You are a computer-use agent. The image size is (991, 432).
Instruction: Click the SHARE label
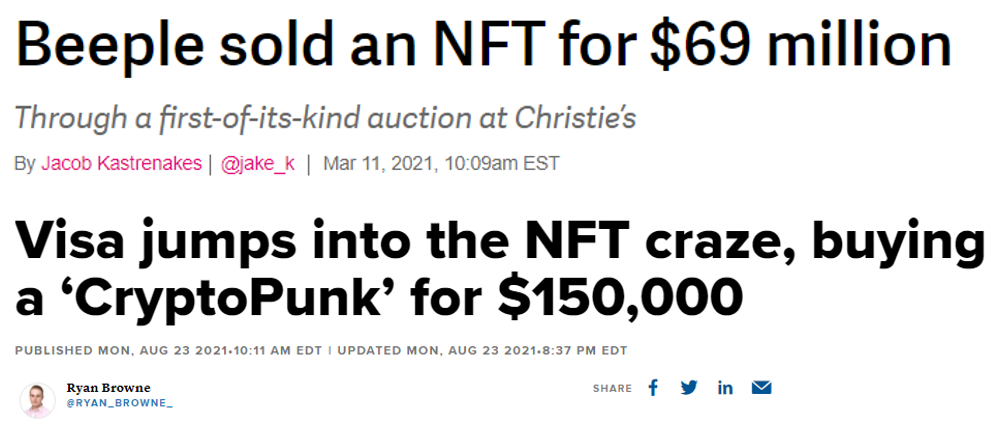pos(612,388)
